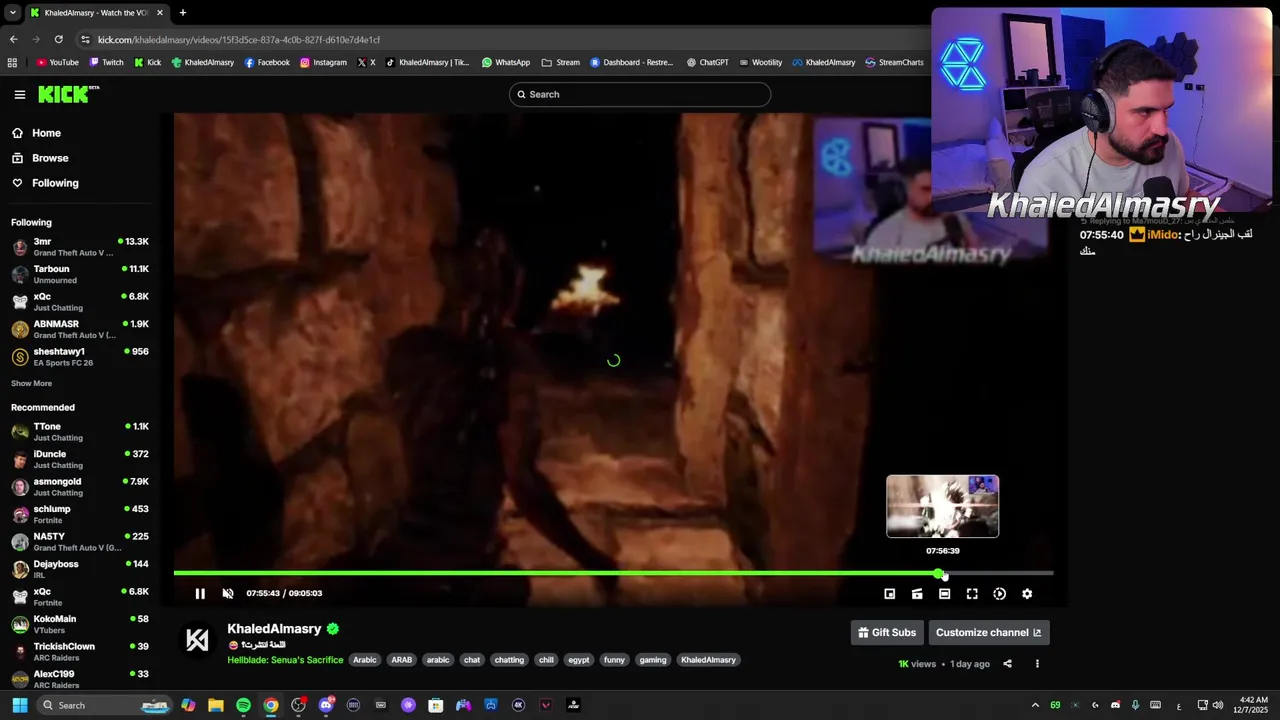1280x720 pixels.
Task: Open asmongold recommended channel
Action: 80,487
